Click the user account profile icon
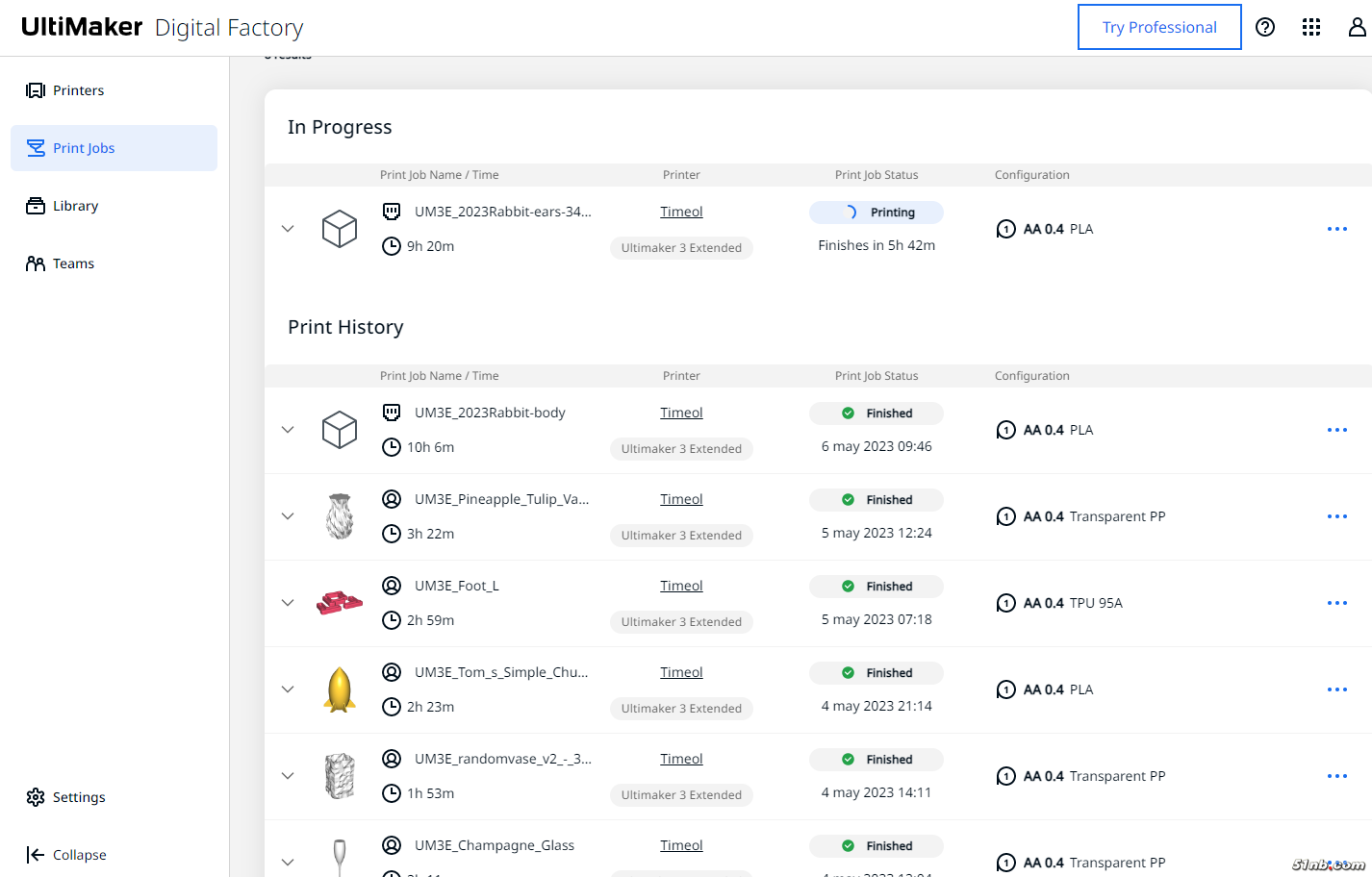Image resolution: width=1372 pixels, height=877 pixels. (1357, 27)
